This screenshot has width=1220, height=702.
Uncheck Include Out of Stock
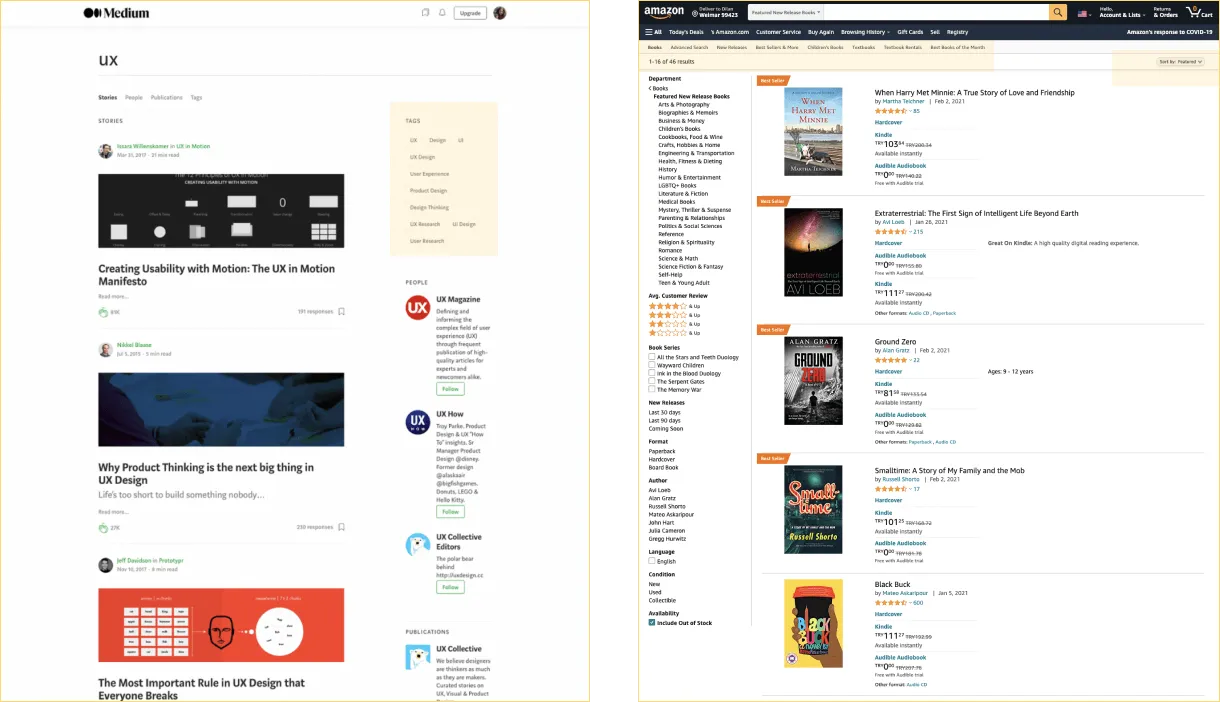tap(652, 622)
